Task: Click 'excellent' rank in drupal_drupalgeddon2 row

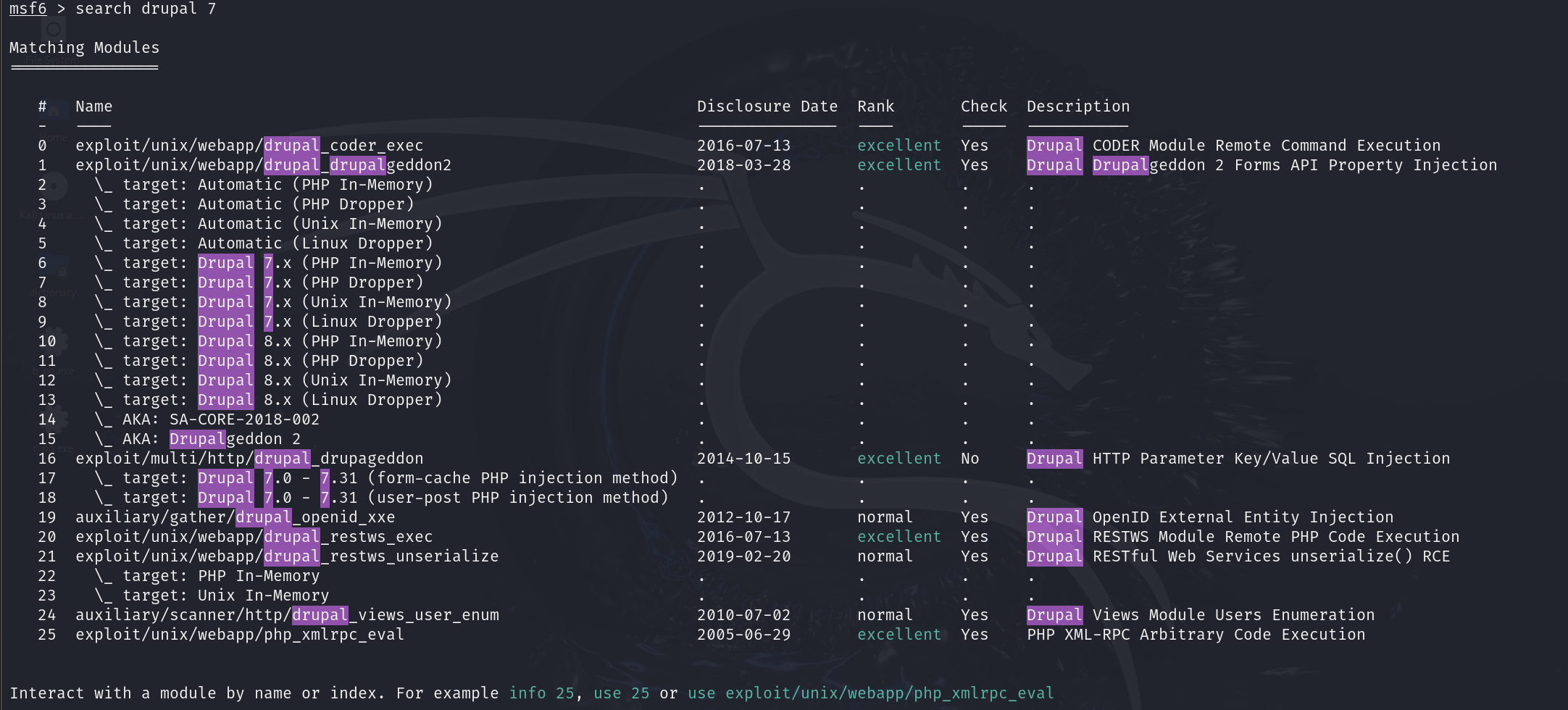Action: point(899,165)
